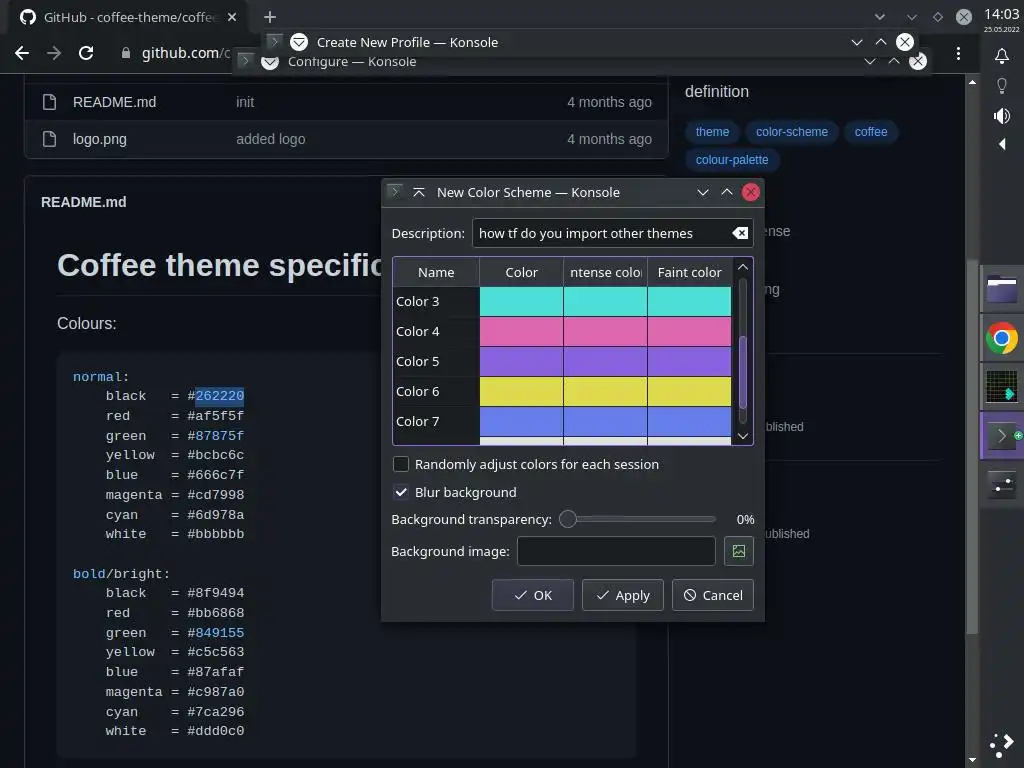1024x768 pixels.
Task: Go back in the browser
Action: tap(22, 53)
